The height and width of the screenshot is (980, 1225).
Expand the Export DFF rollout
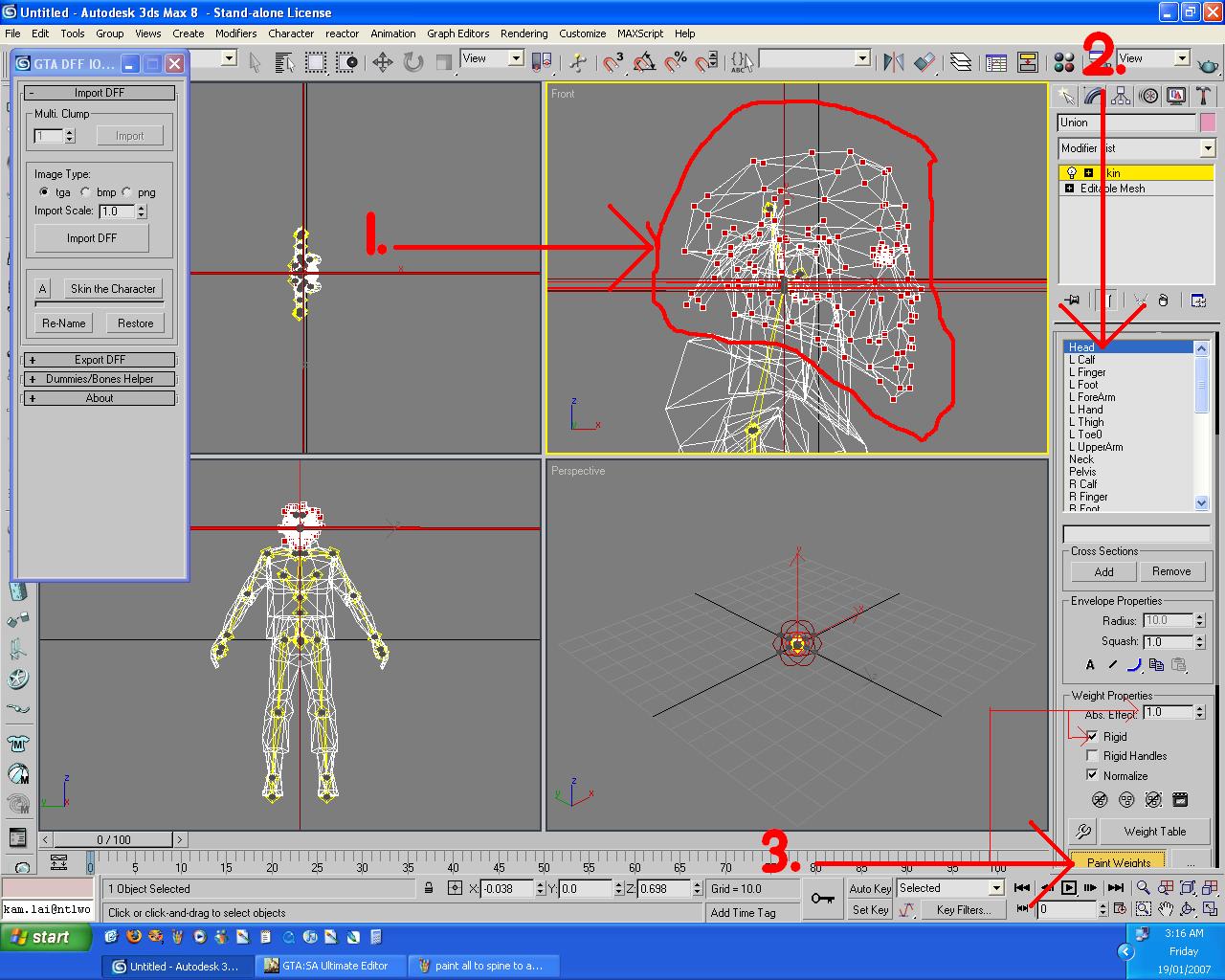coord(100,360)
